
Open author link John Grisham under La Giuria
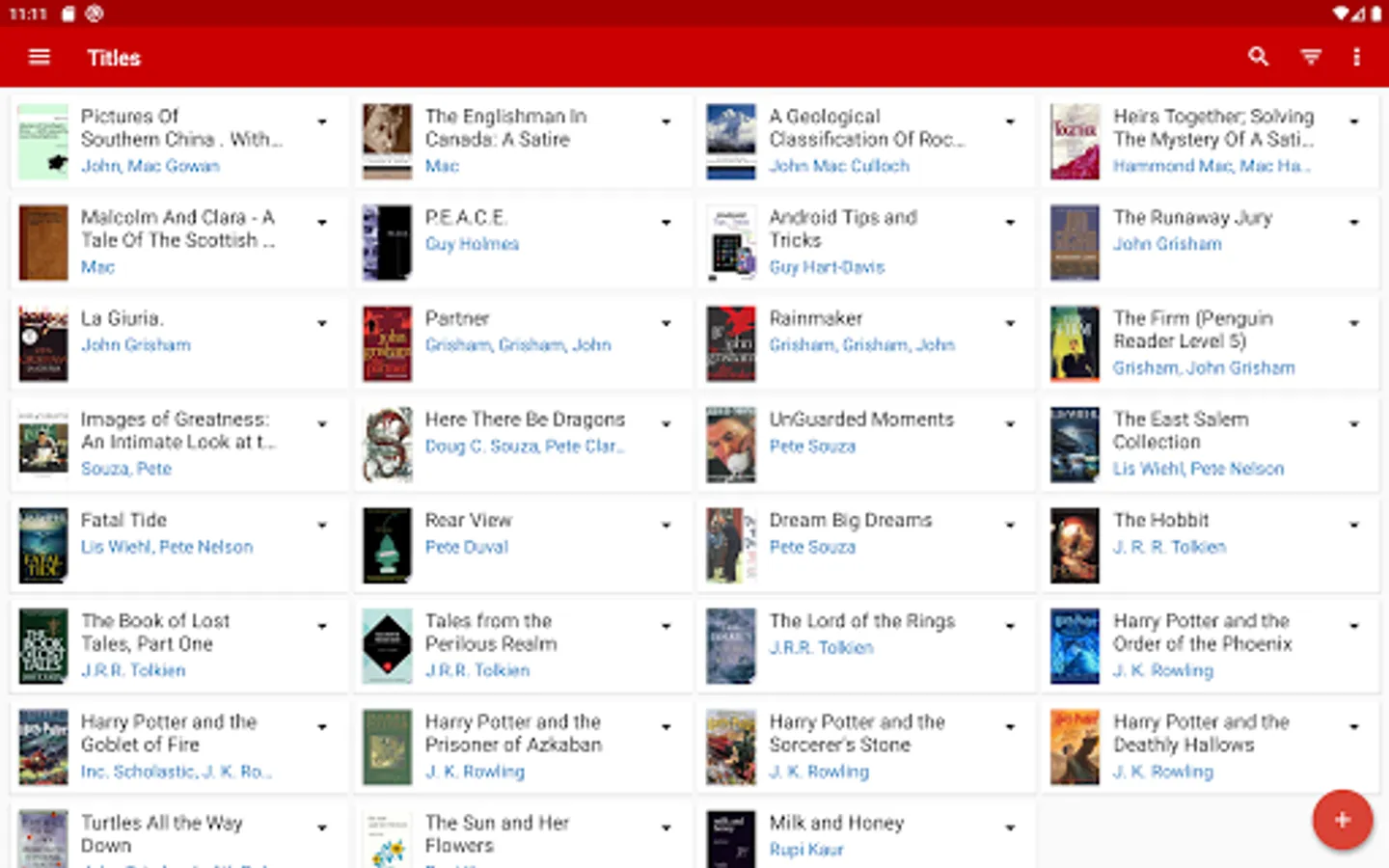tap(136, 345)
